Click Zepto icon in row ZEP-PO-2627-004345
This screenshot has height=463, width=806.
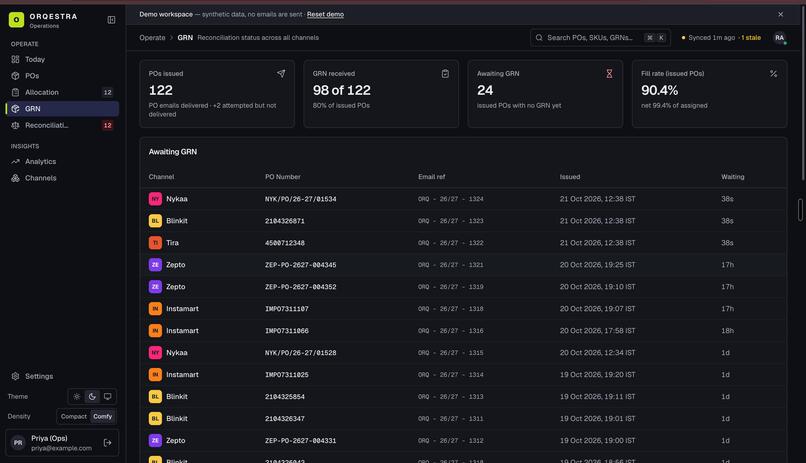pos(155,265)
